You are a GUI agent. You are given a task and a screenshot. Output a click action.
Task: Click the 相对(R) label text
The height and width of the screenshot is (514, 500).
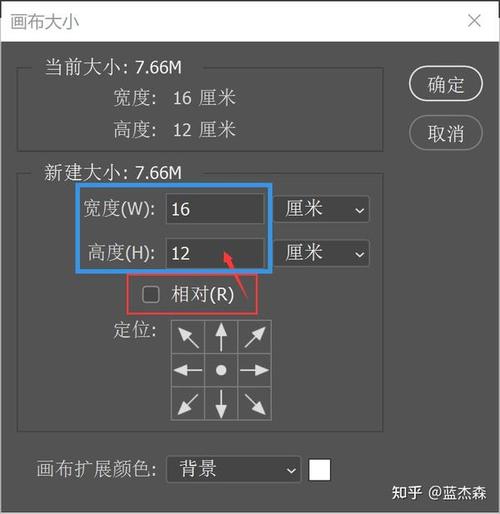[202, 294]
